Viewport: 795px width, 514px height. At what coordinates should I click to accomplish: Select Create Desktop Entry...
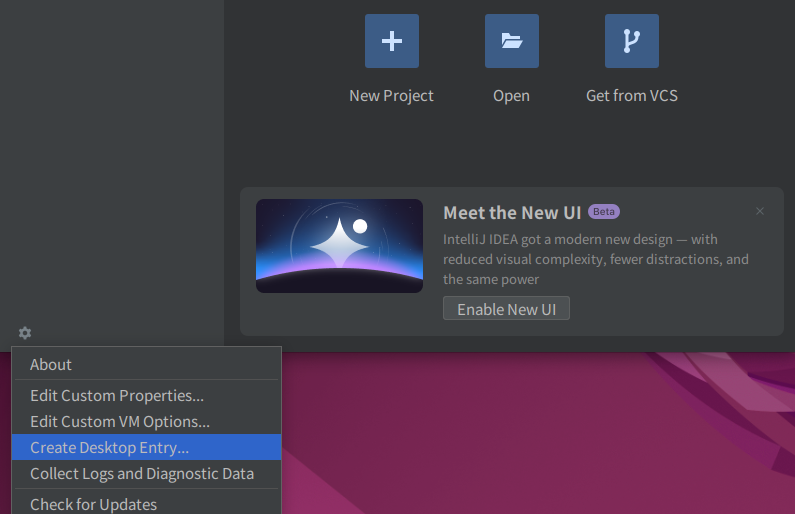click(x=147, y=447)
